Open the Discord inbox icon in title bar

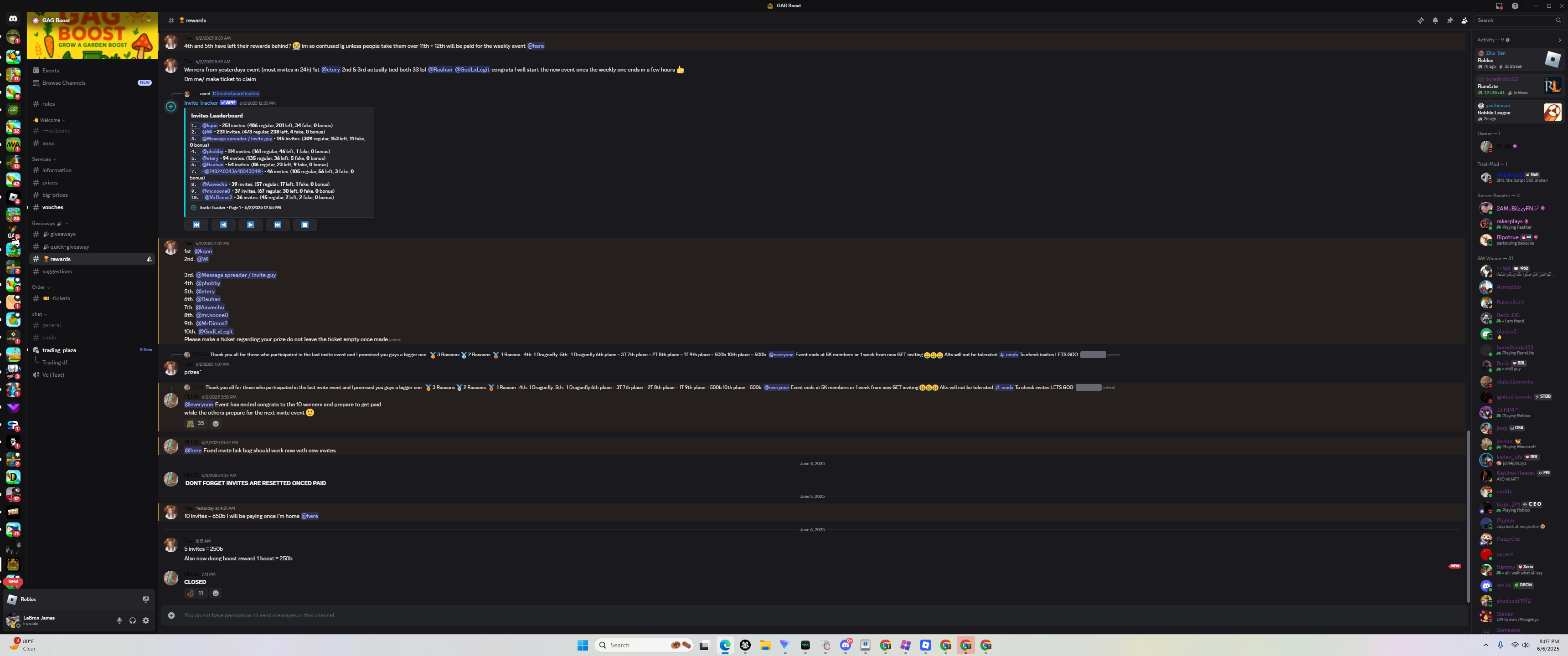(x=1499, y=5)
